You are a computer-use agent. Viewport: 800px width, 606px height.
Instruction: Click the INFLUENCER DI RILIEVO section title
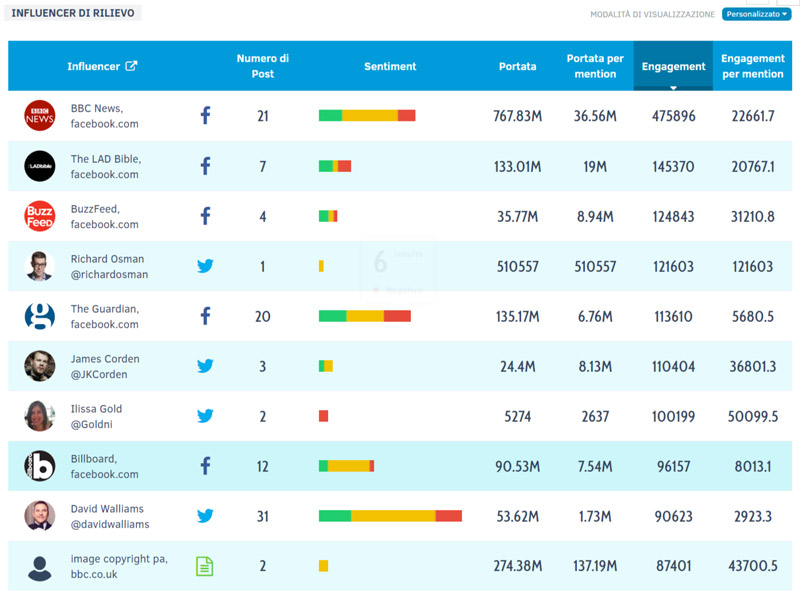[x=73, y=13]
